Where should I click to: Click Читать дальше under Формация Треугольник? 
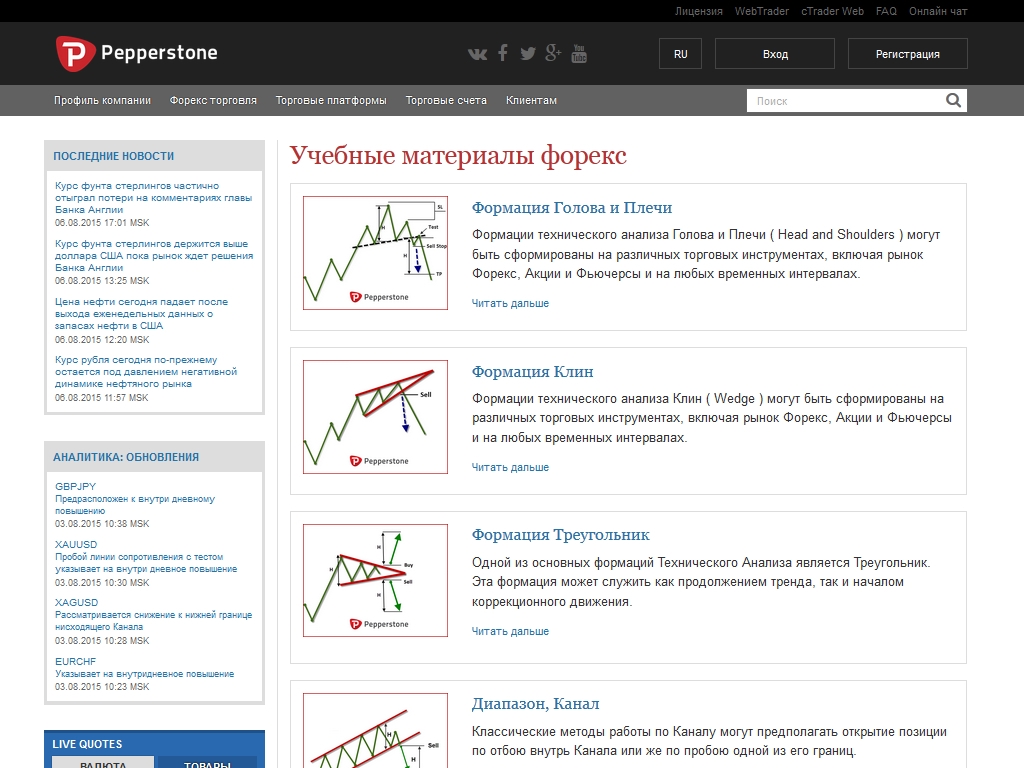point(510,631)
